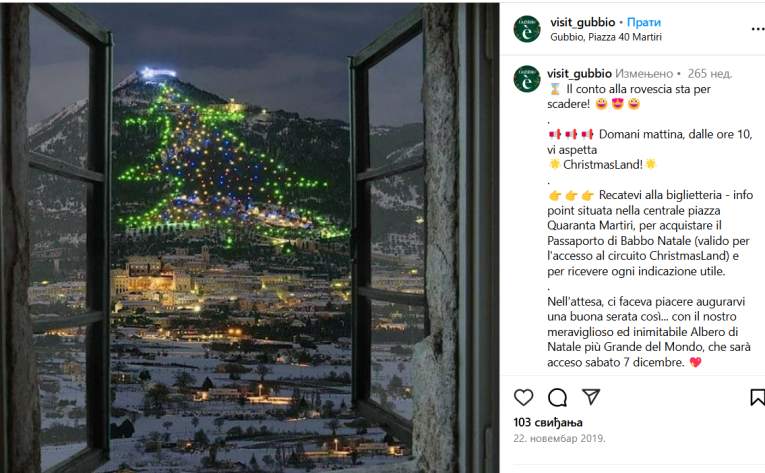The image size is (765, 473).
Task: Open comments with the speech bubble icon
Action: [x=557, y=397]
